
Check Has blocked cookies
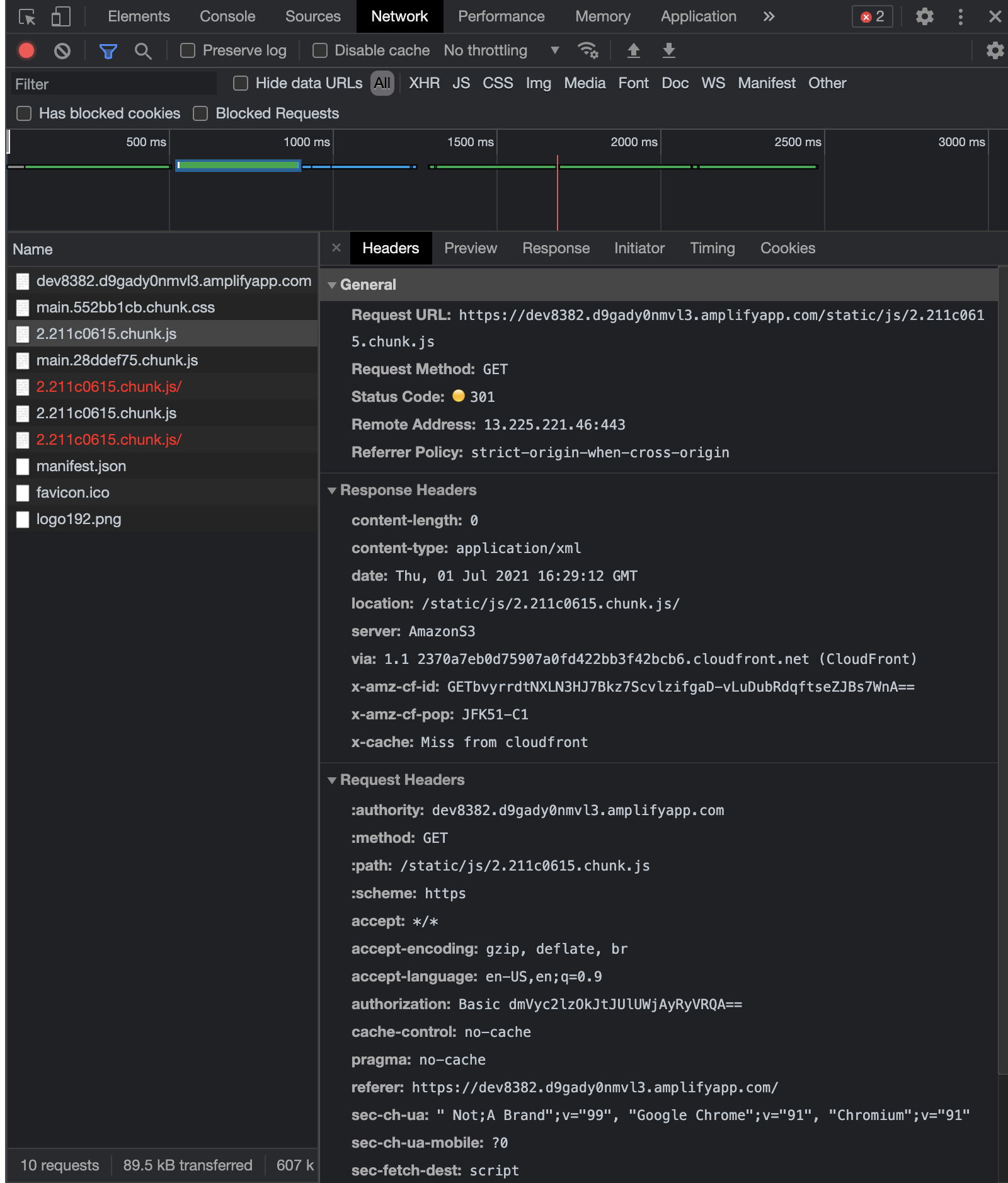click(x=24, y=113)
